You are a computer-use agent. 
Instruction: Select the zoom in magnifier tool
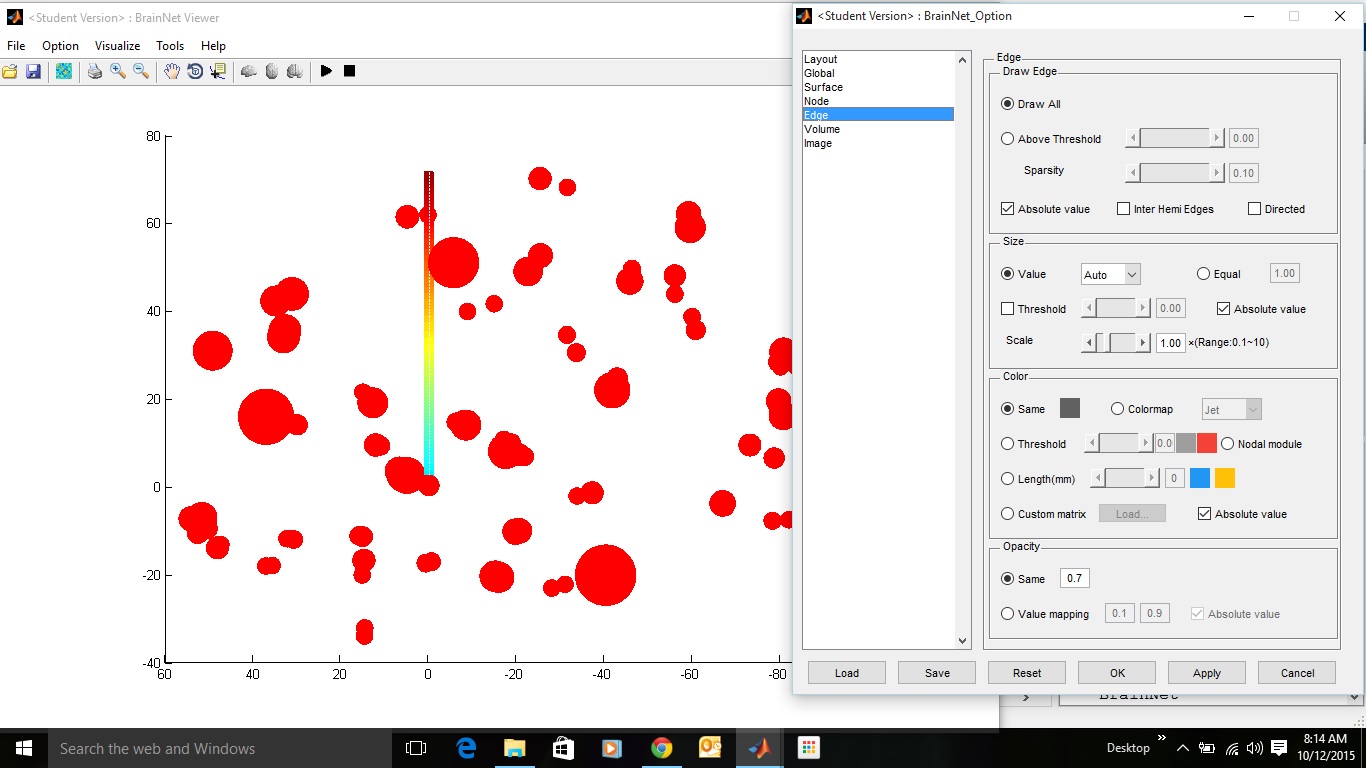tap(118, 71)
